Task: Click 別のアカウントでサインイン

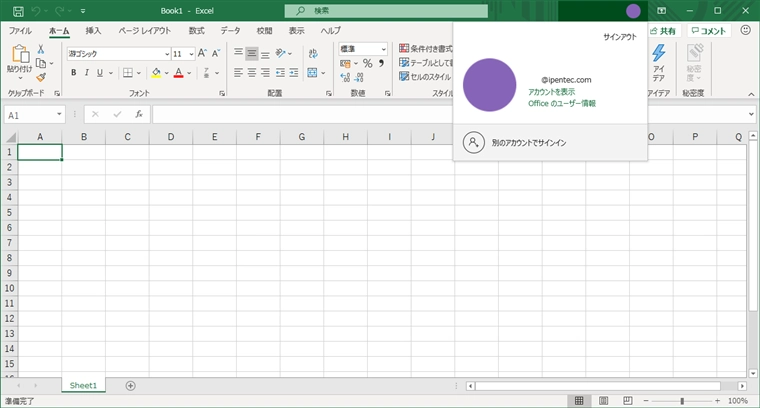Action: pos(529,143)
